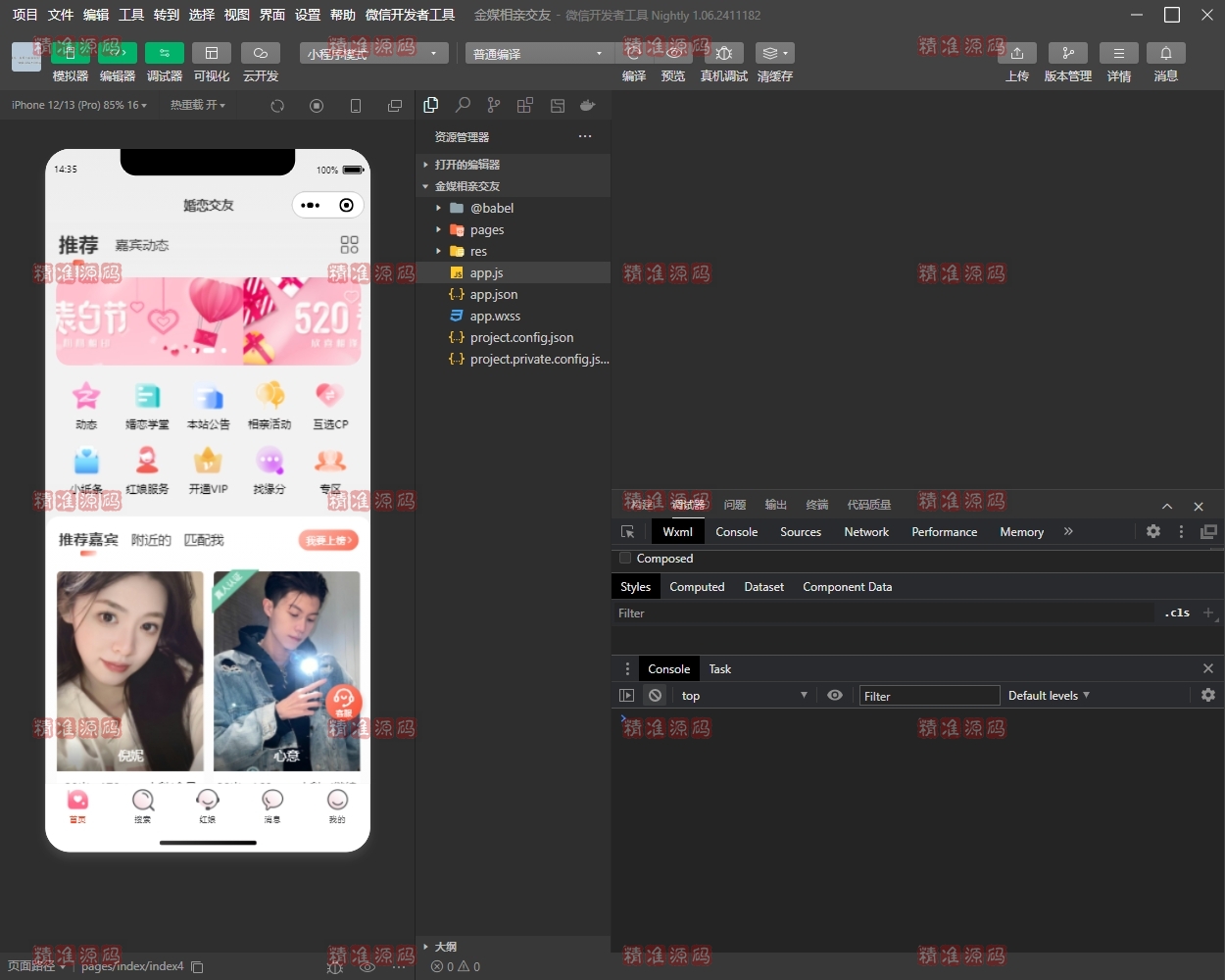Click the layout panel icon in sidebar
This screenshot has width=1225, height=980.
(x=558, y=105)
